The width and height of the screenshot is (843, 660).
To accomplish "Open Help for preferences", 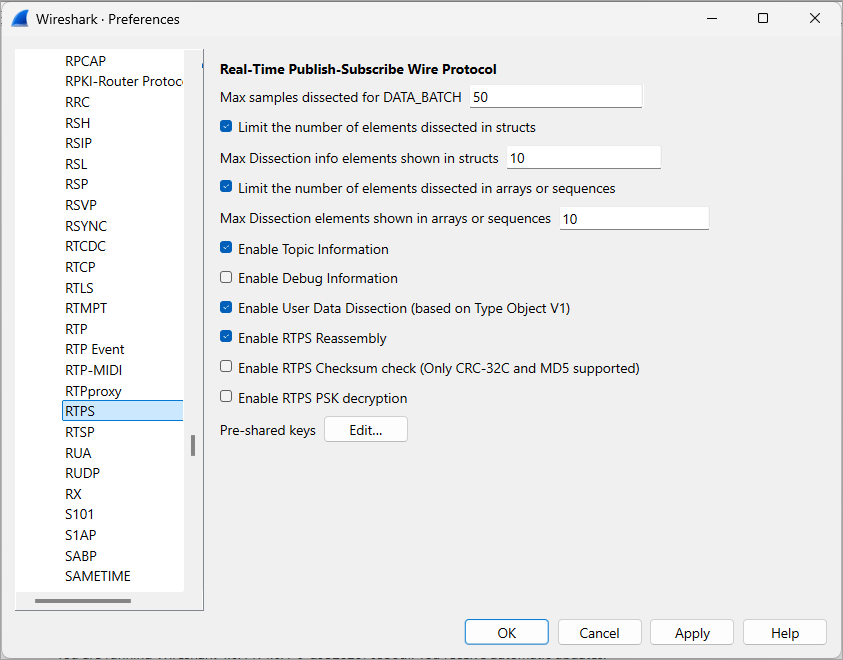I will pyautogui.click(x=785, y=633).
